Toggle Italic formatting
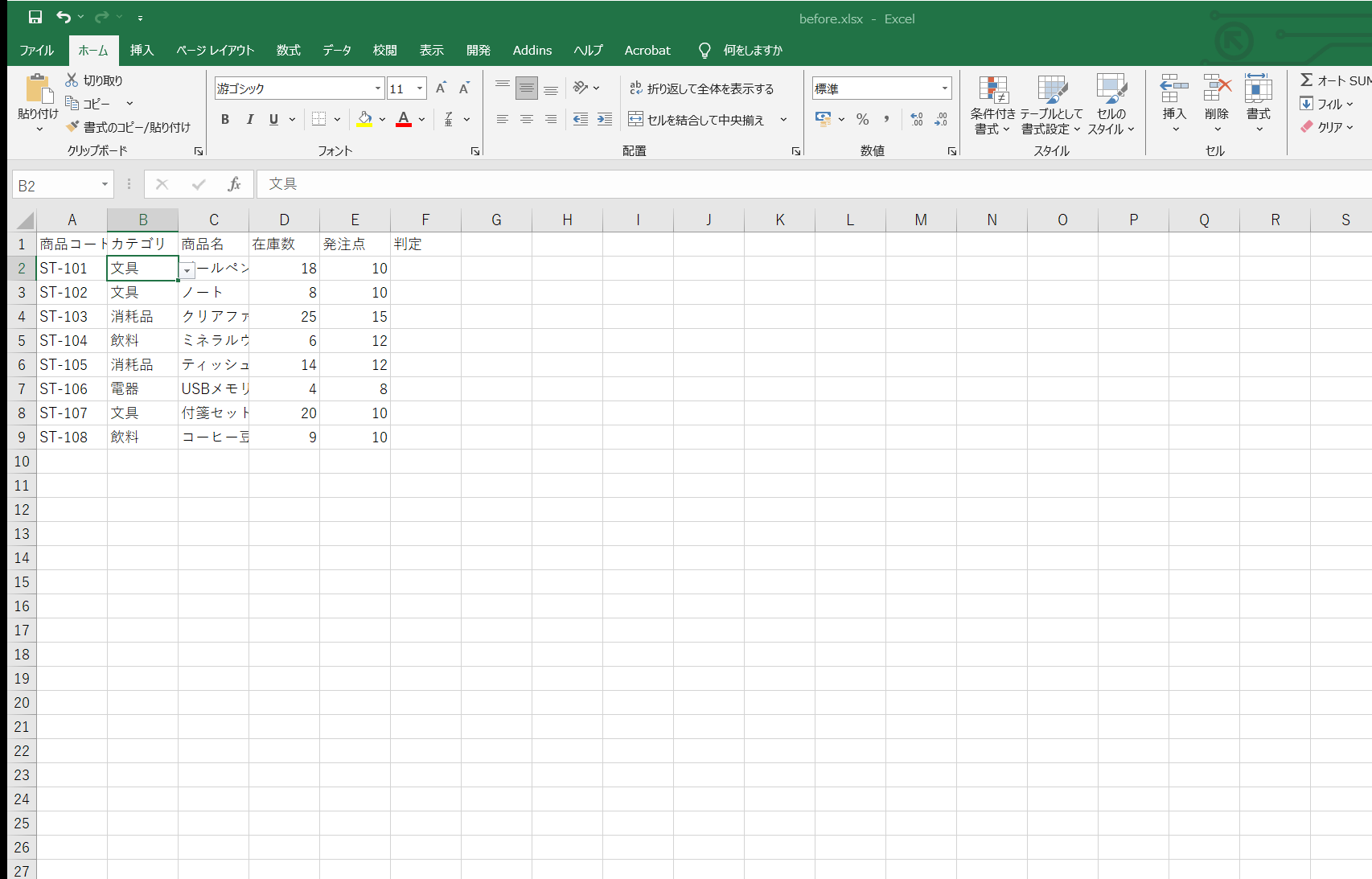The image size is (1372, 879). (249, 119)
